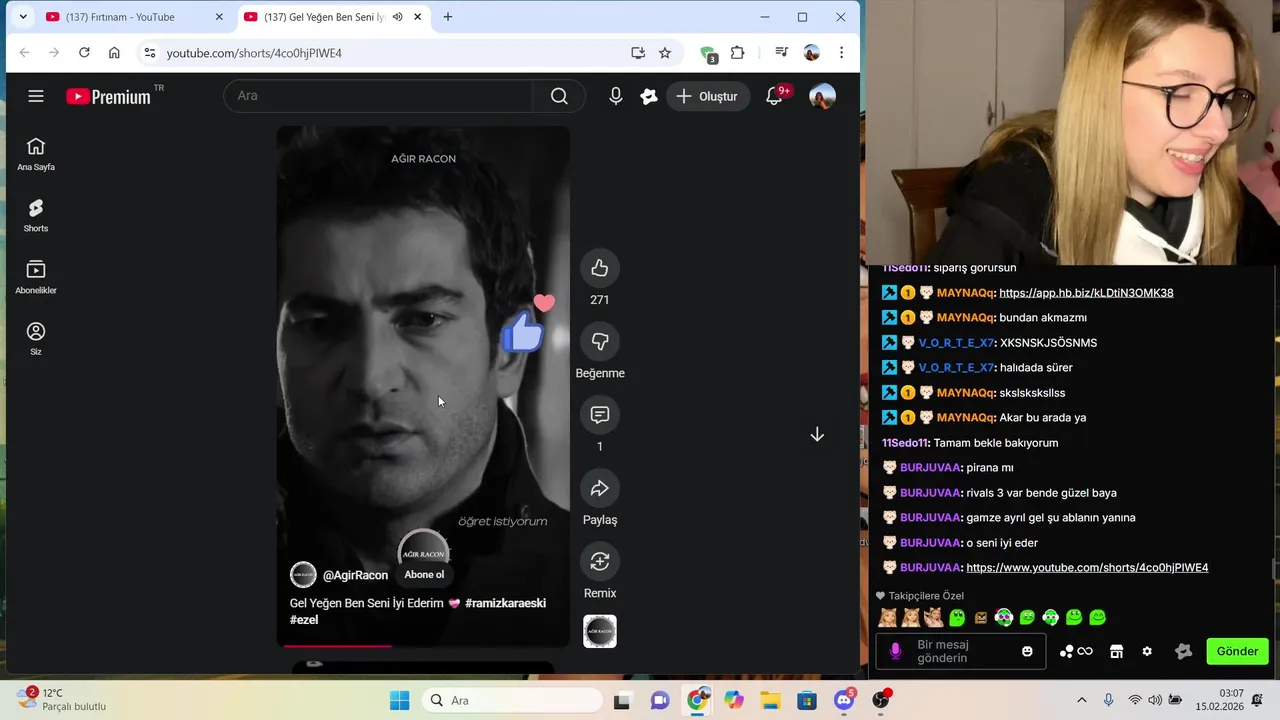Remix this Short
This screenshot has height=720, width=1280.
pos(600,561)
